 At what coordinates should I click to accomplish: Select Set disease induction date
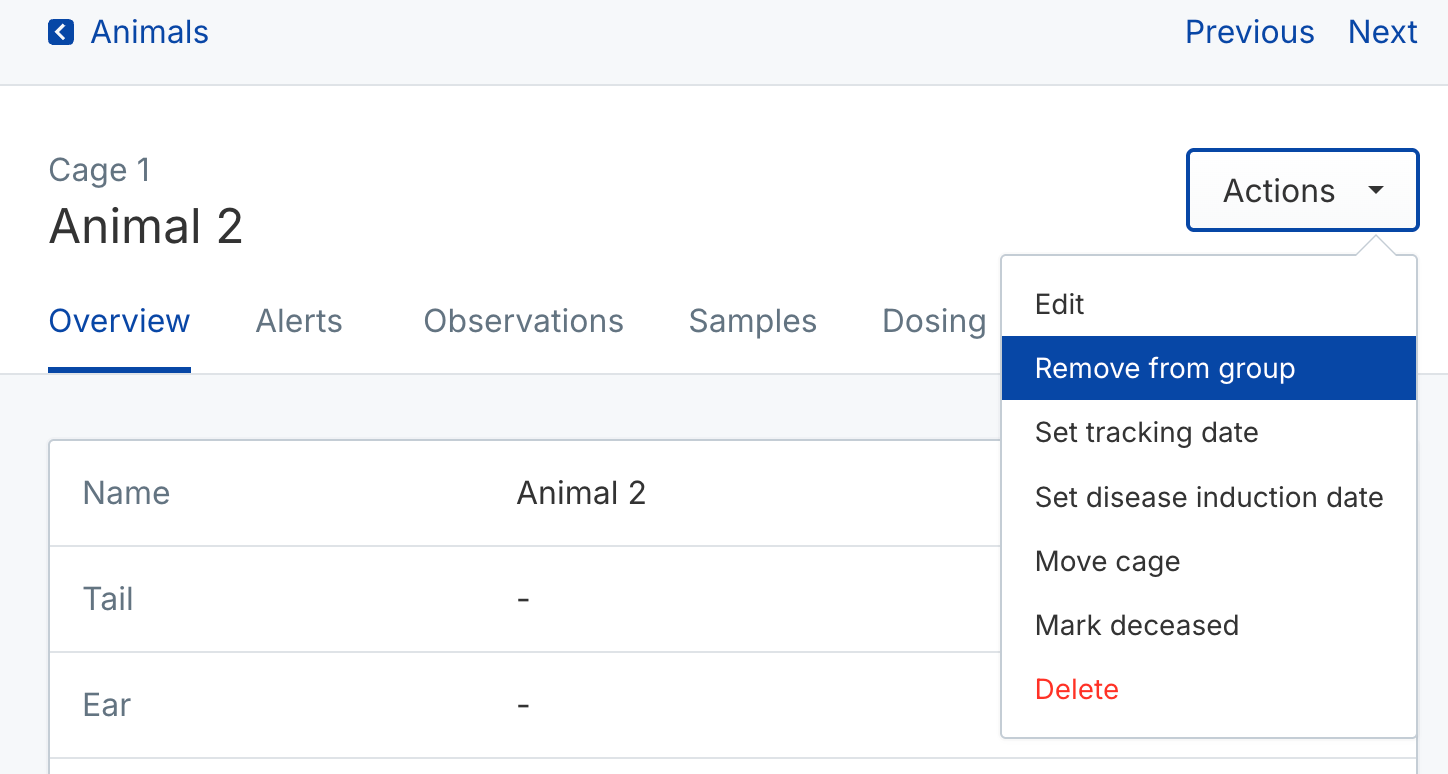click(1208, 497)
